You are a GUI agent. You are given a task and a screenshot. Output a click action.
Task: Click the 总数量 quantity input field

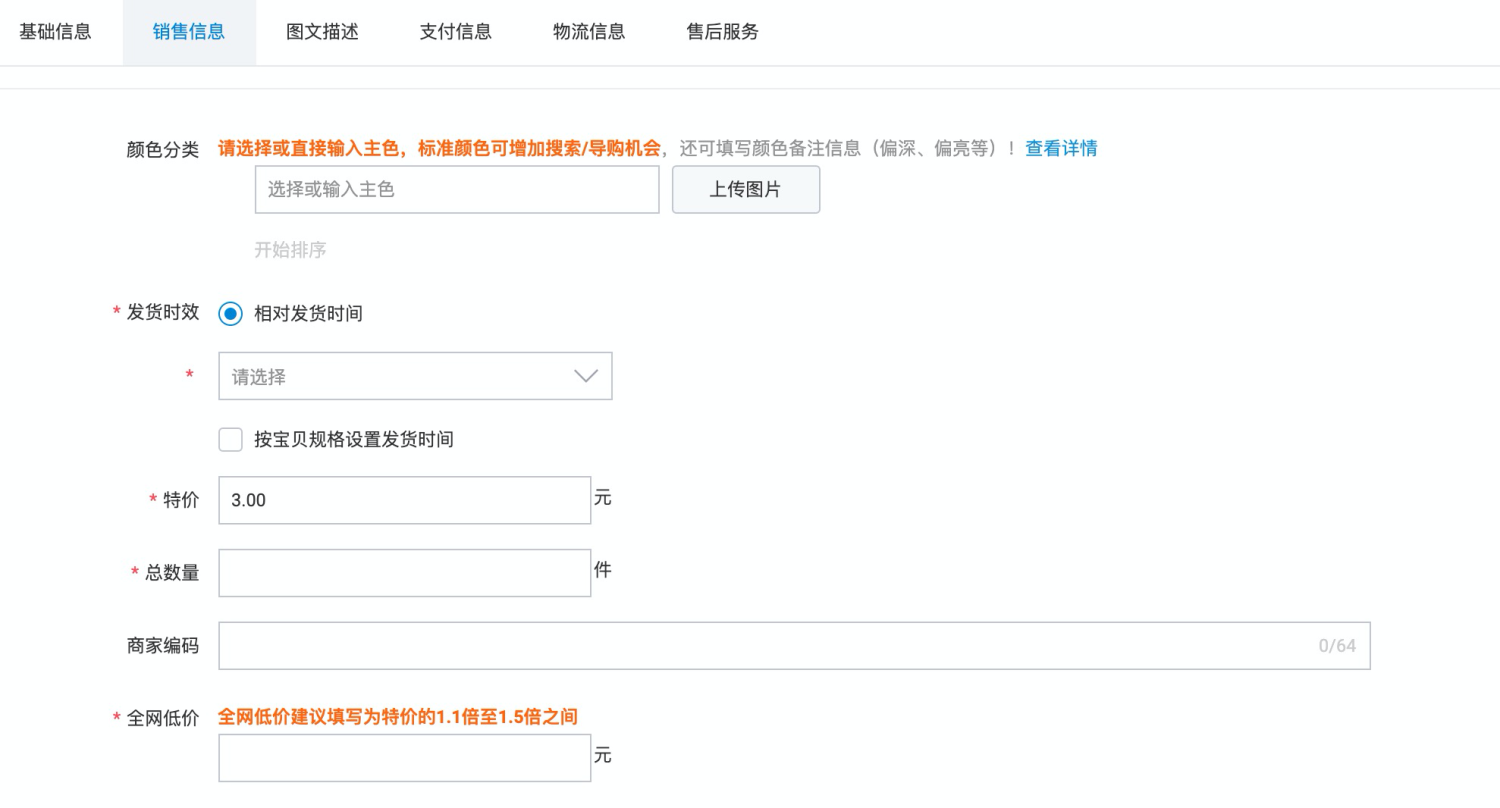[404, 572]
